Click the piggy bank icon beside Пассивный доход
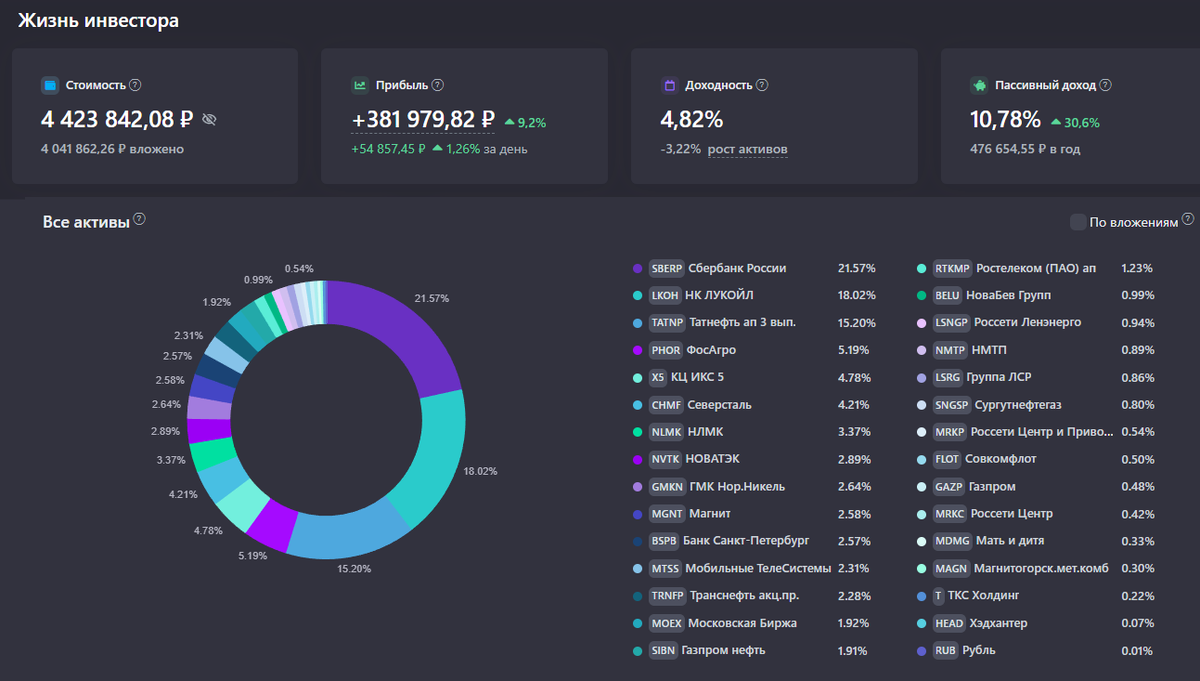The width and height of the screenshot is (1200, 681). click(x=980, y=85)
